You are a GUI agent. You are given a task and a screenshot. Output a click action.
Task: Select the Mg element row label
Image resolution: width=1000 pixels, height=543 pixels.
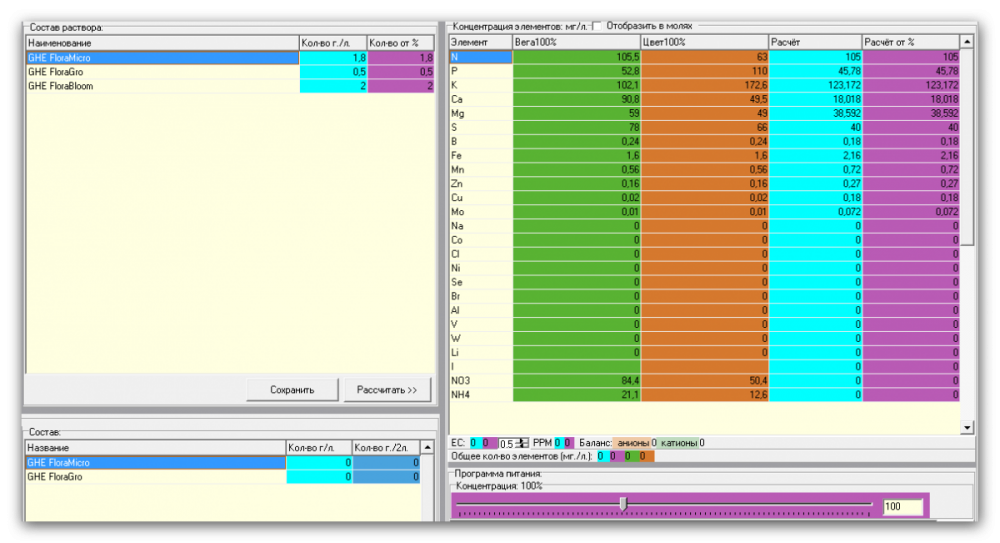[x=481, y=113]
